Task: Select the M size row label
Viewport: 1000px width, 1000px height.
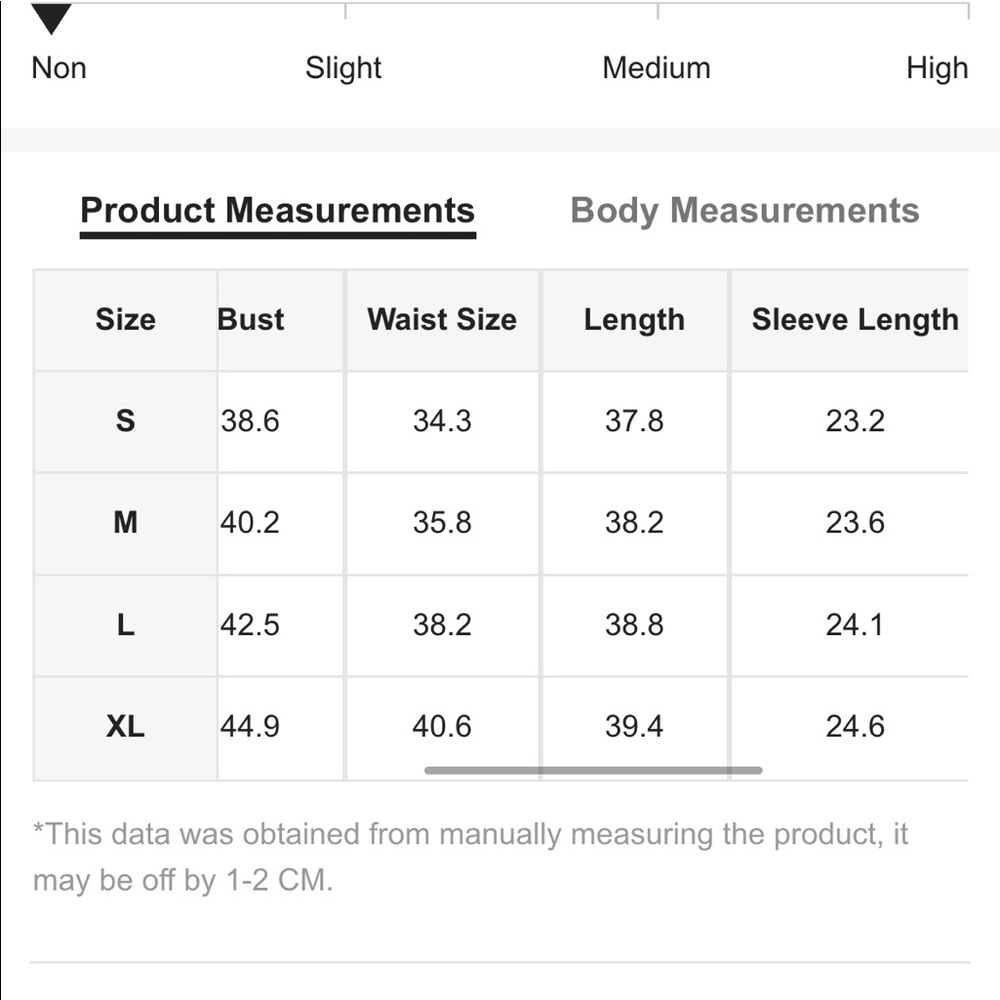Action: tap(125, 522)
